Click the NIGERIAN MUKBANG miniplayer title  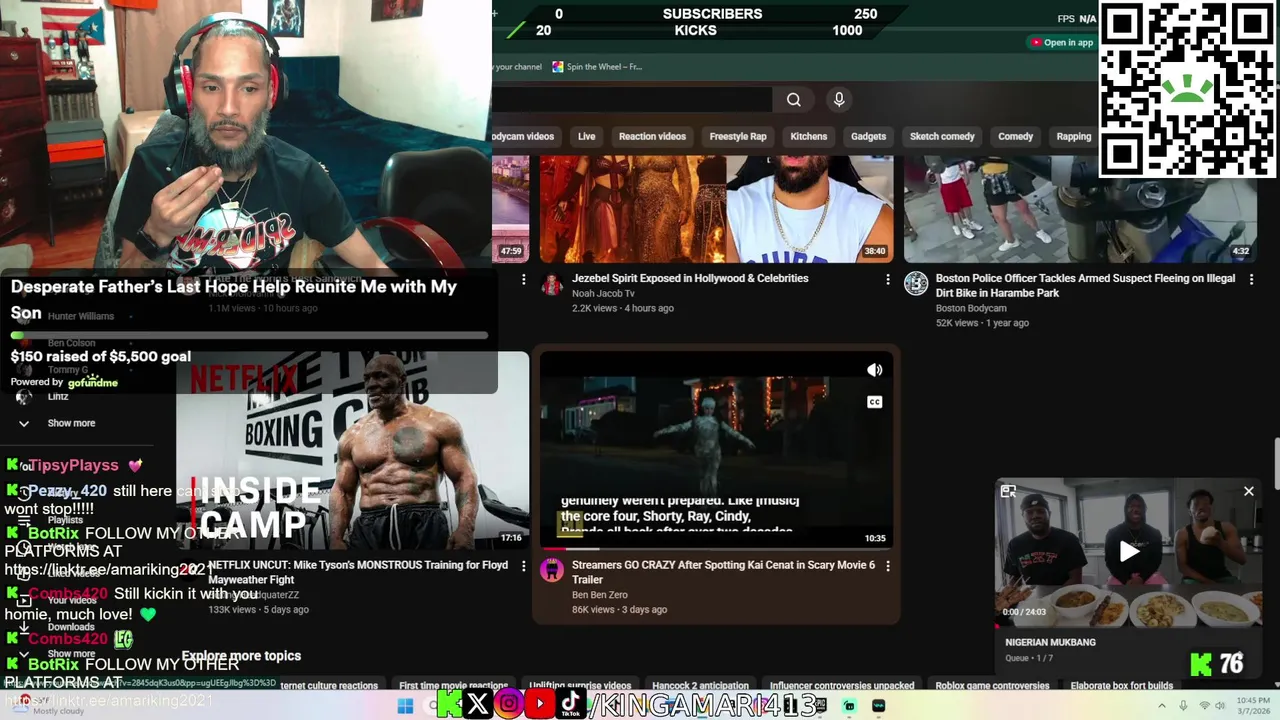pyautogui.click(x=1050, y=642)
